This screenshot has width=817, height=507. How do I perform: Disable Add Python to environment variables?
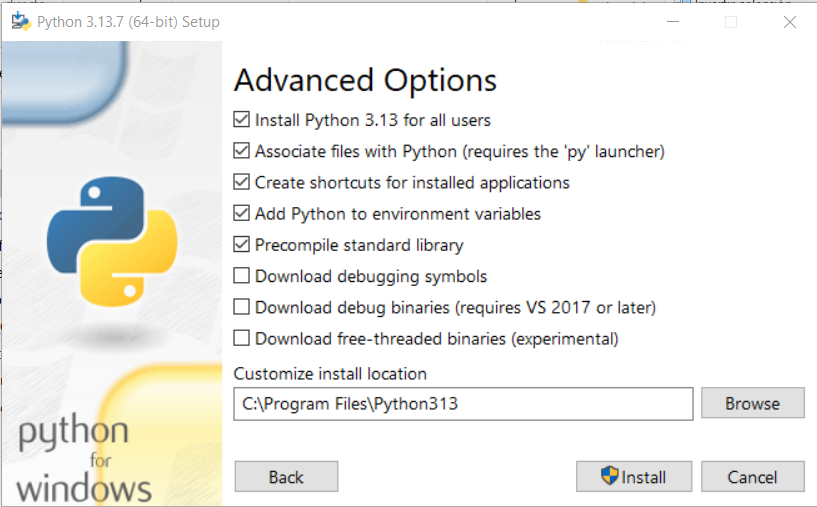click(241, 214)
